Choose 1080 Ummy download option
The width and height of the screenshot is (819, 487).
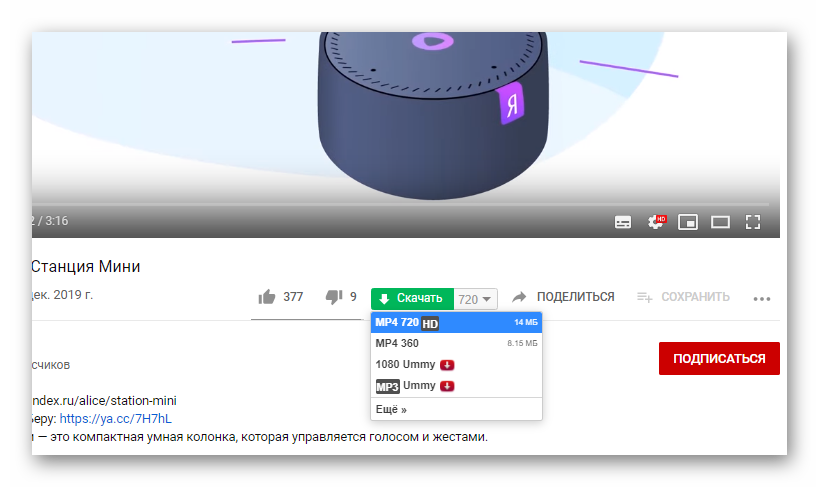(457, 364)
